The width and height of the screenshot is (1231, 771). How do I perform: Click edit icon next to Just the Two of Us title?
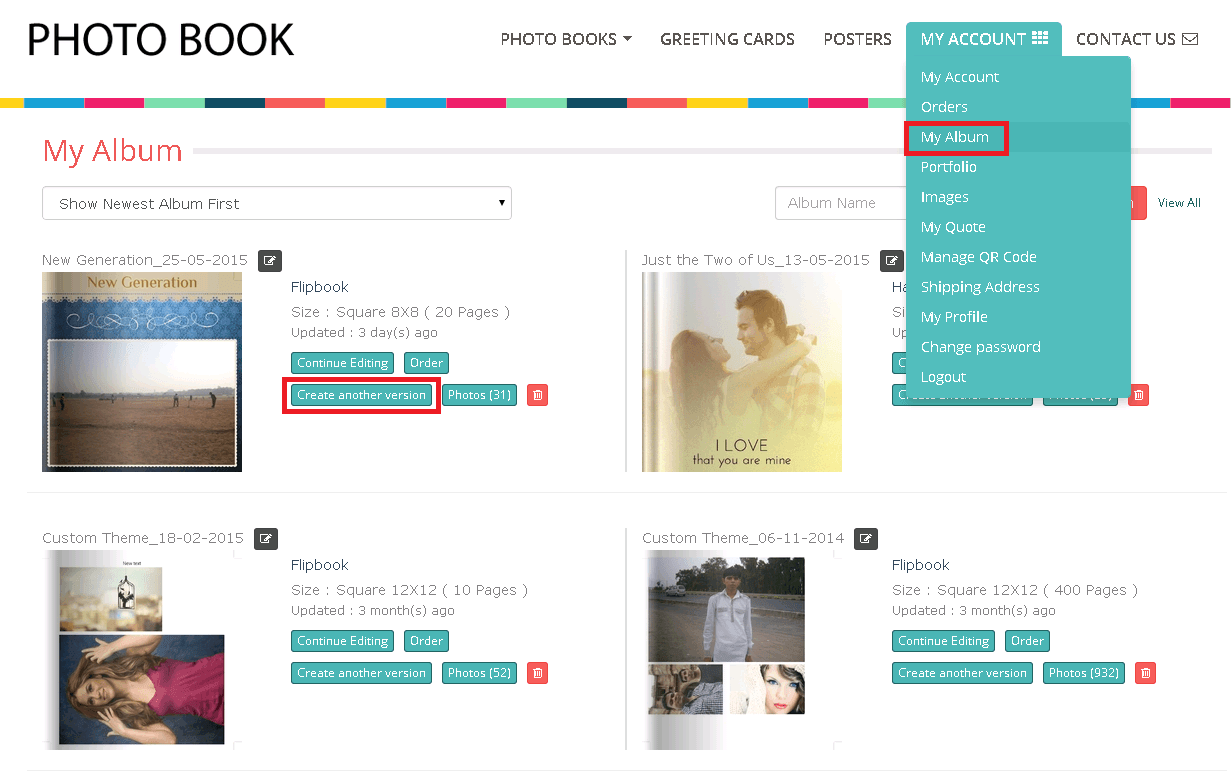coord(891,261)
